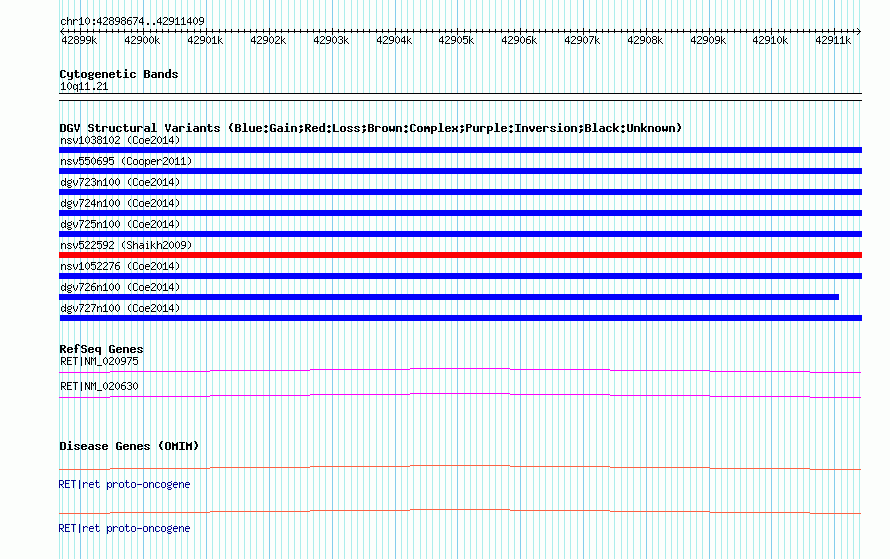Select the nsv1038102 blue gain bar

tap(460, 150)
